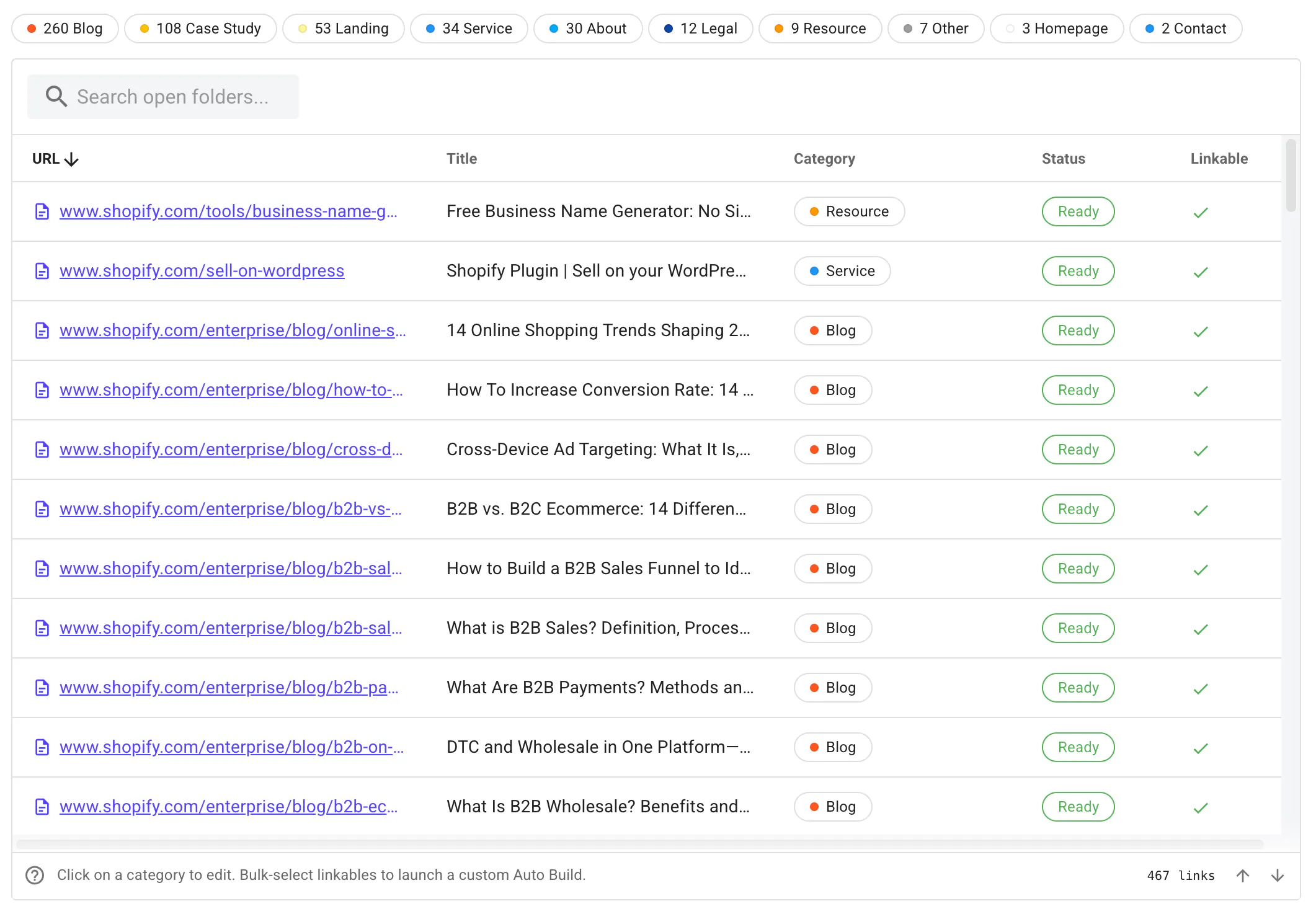This screenshot has height=914, width=1316.
Task: Click the page icon beside b2b-vs-… blog URL
Action: 42,509
